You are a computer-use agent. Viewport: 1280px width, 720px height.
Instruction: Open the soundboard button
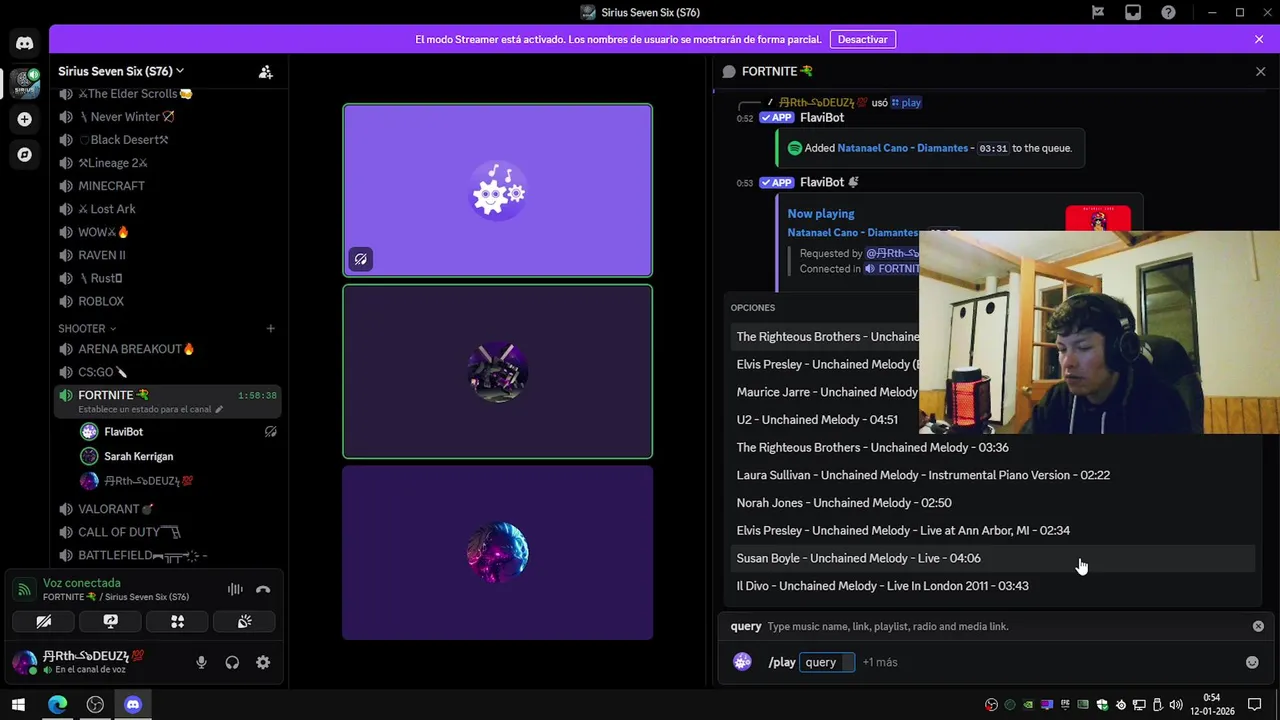coord(244,622)
